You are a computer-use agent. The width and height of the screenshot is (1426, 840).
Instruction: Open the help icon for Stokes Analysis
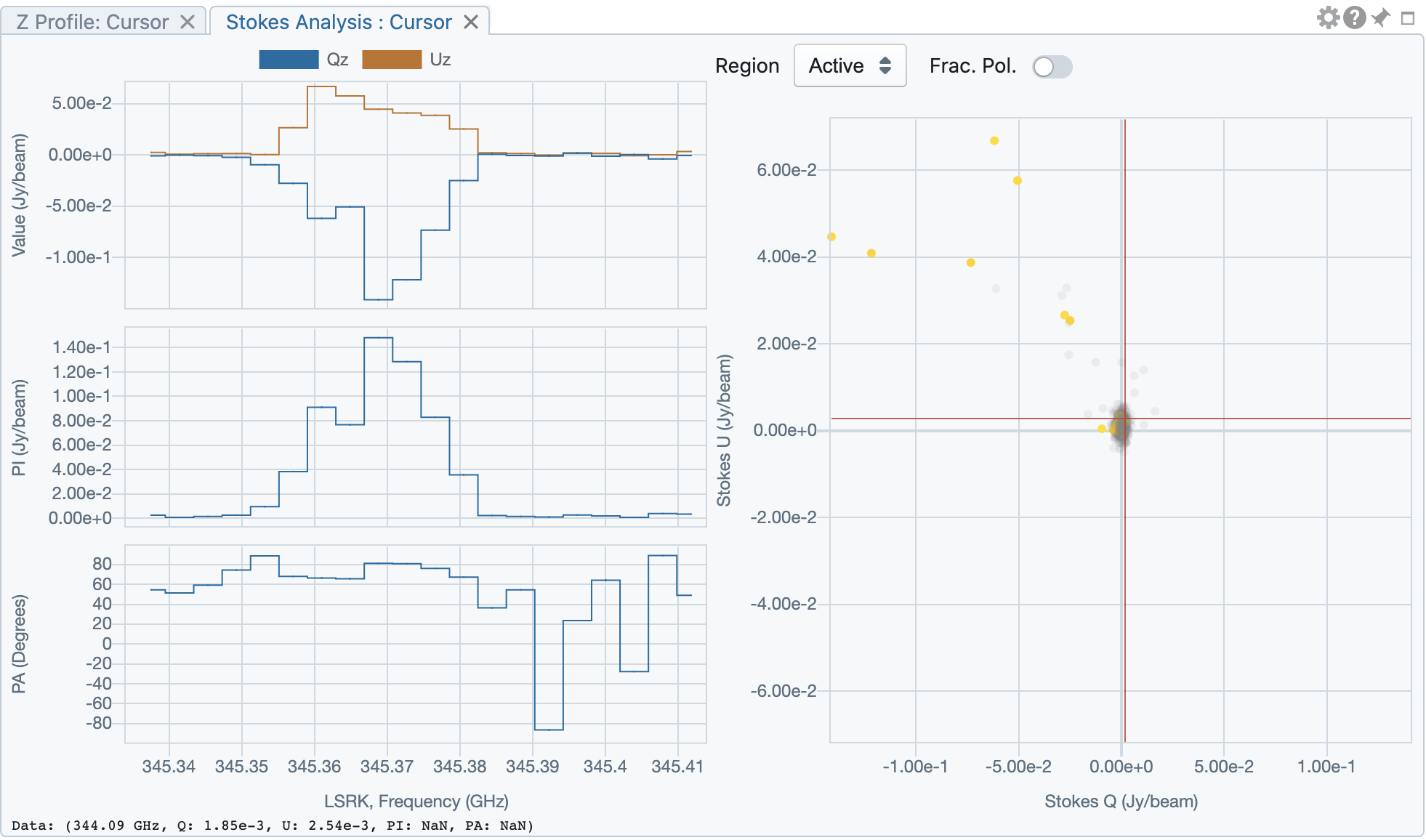point(1354,17)
